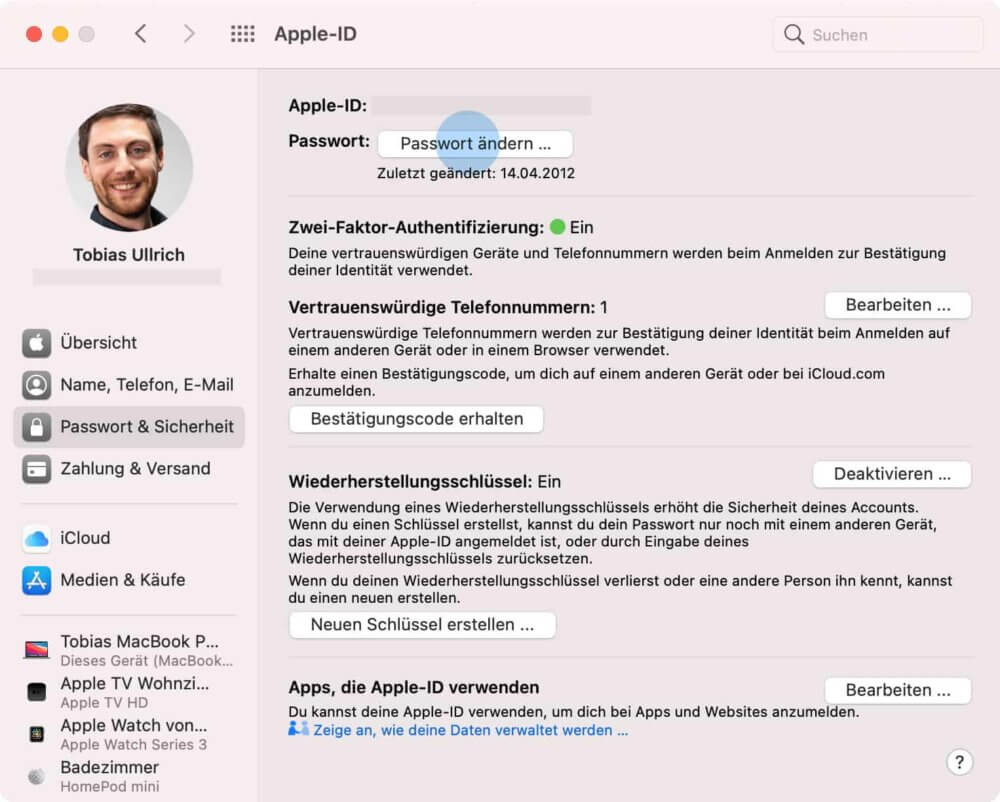Viewport: 1000px width, 802px height.
Task: Click the Apple-ID window title text
Action: click(316, 34)
